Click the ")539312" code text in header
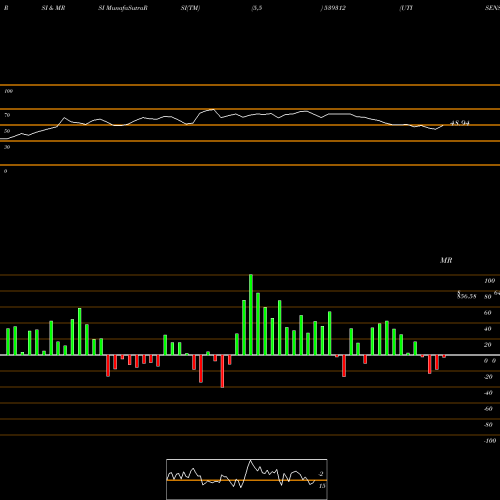The height and width of the screenshot is (500, 500). 333,8
